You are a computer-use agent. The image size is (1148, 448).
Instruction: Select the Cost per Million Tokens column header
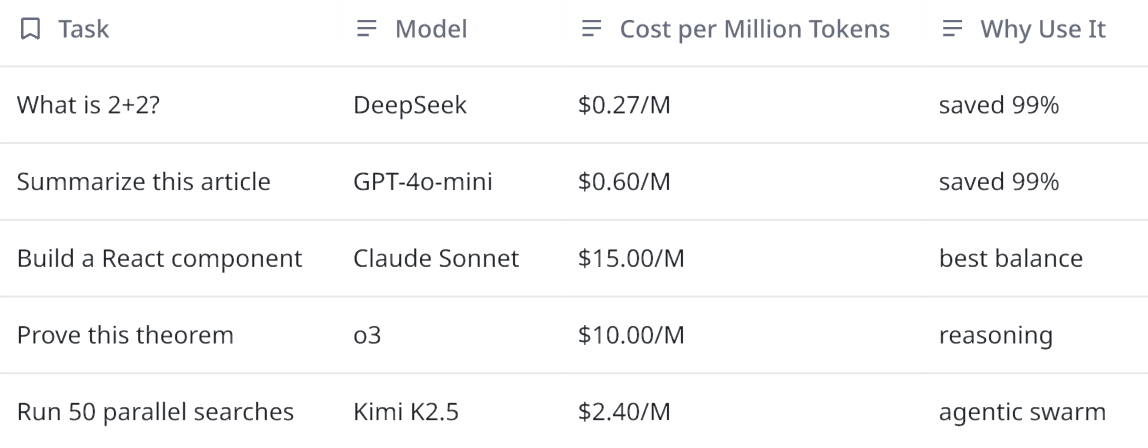pos(754,30)
